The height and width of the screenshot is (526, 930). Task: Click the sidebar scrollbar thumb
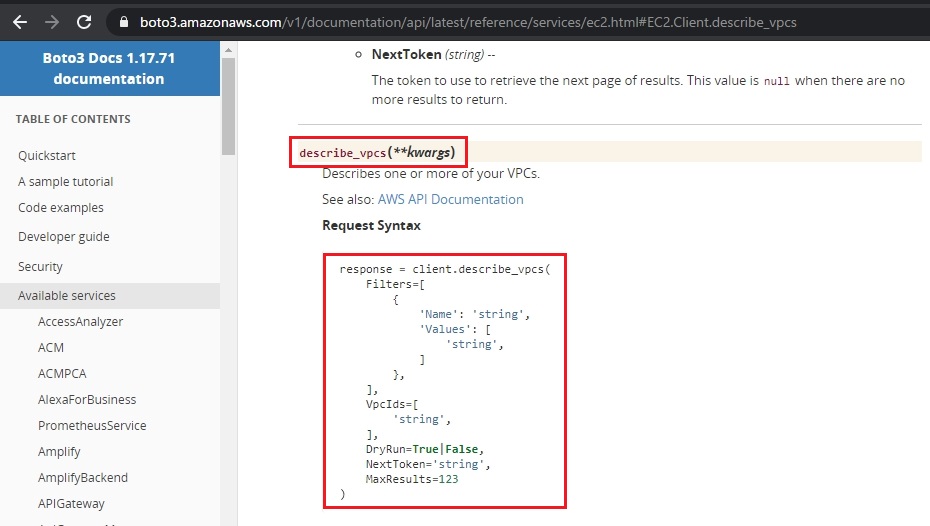(x=228, y=106)
